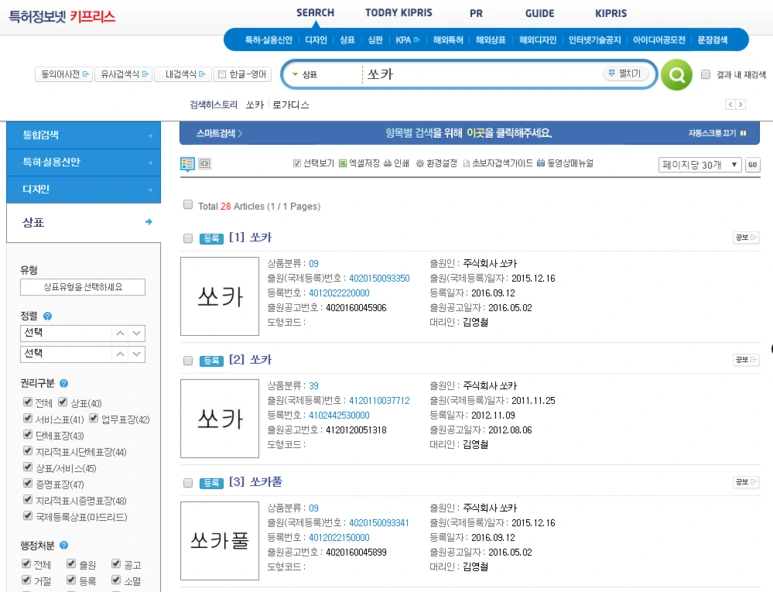Image resolution: width=773 pixels, height=592 pixels.
Task: Switch to list view icon
Action: tap(187, 164)
